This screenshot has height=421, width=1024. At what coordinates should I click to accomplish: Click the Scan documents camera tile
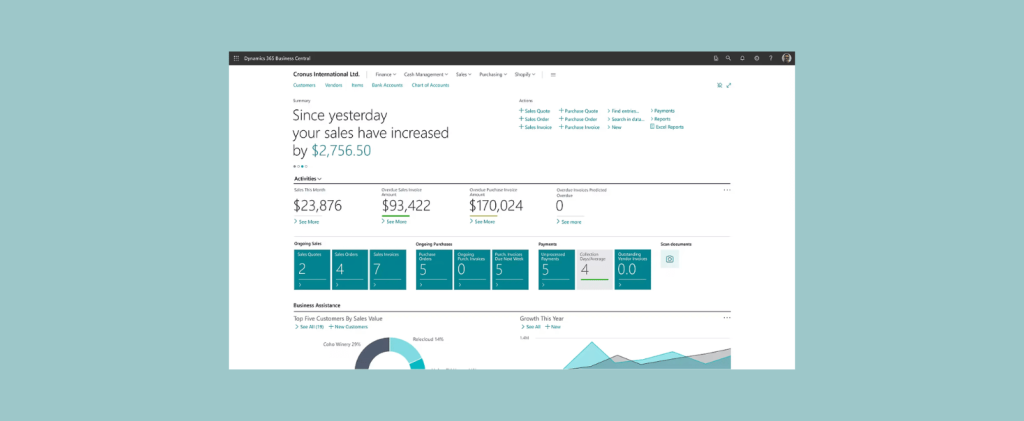[x=670, y=259]
